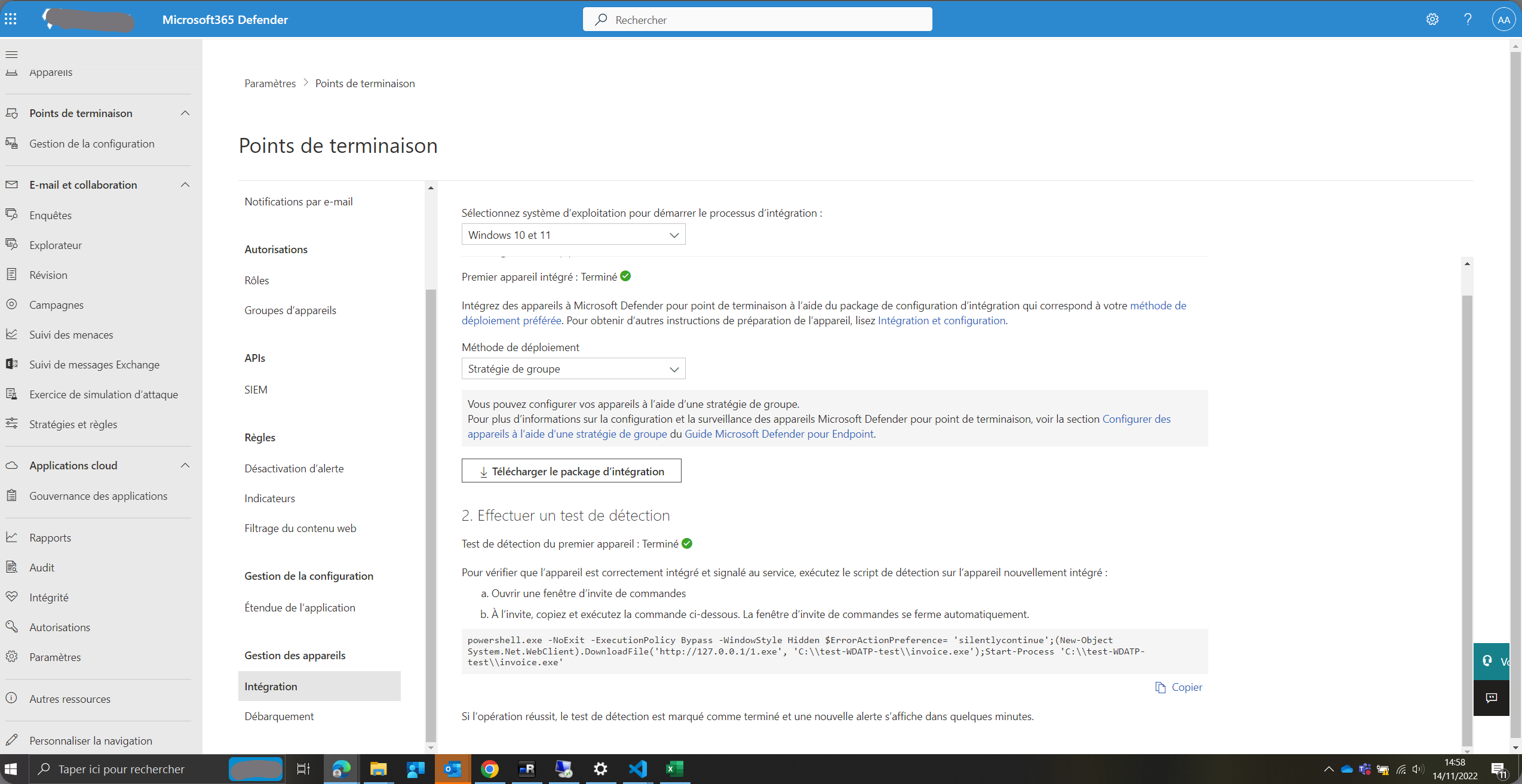Open the app launcher waffle menu

click(11, 19)
